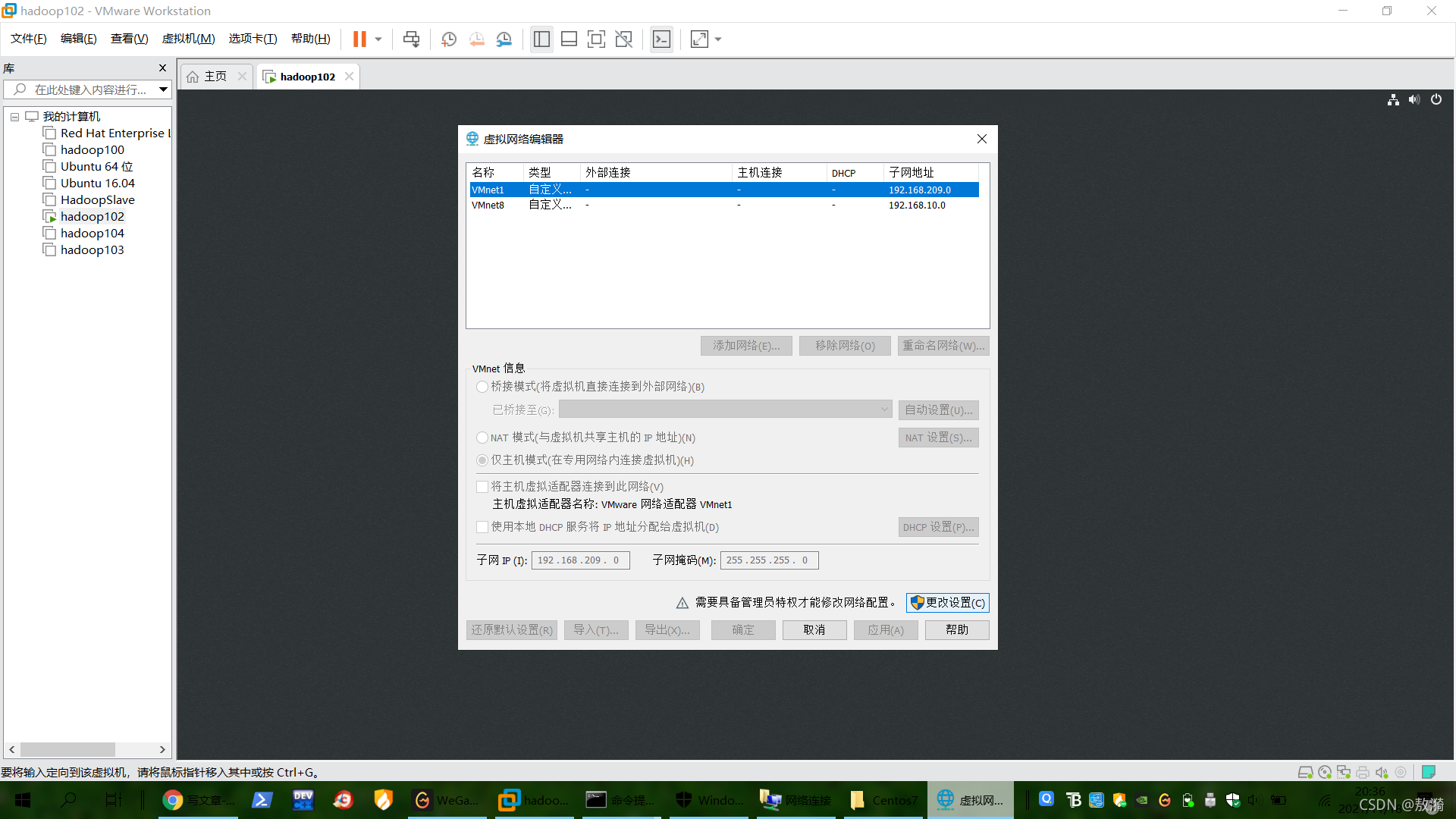Open the library search filter dropdown
Viewport: 1456px width, 819px height.
click(163, 89)
